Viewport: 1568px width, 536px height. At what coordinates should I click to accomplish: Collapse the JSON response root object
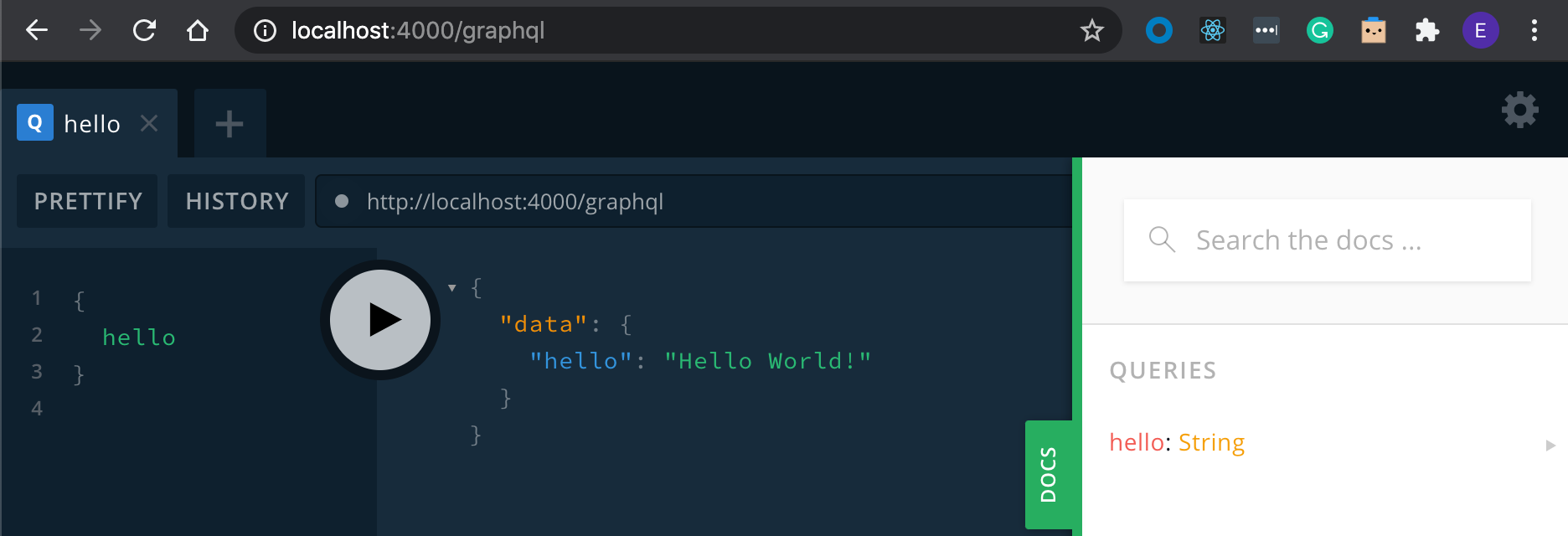pos(452,288)
